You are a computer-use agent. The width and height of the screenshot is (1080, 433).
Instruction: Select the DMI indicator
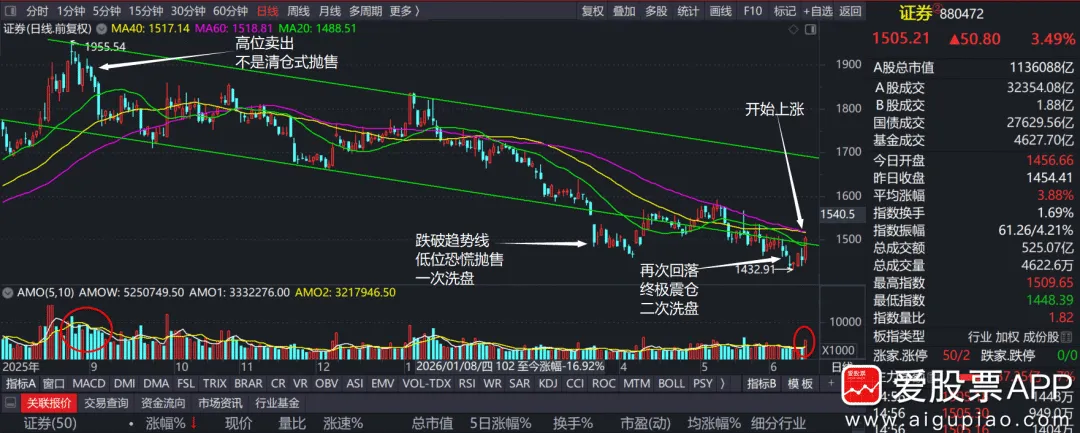(124, 384)
